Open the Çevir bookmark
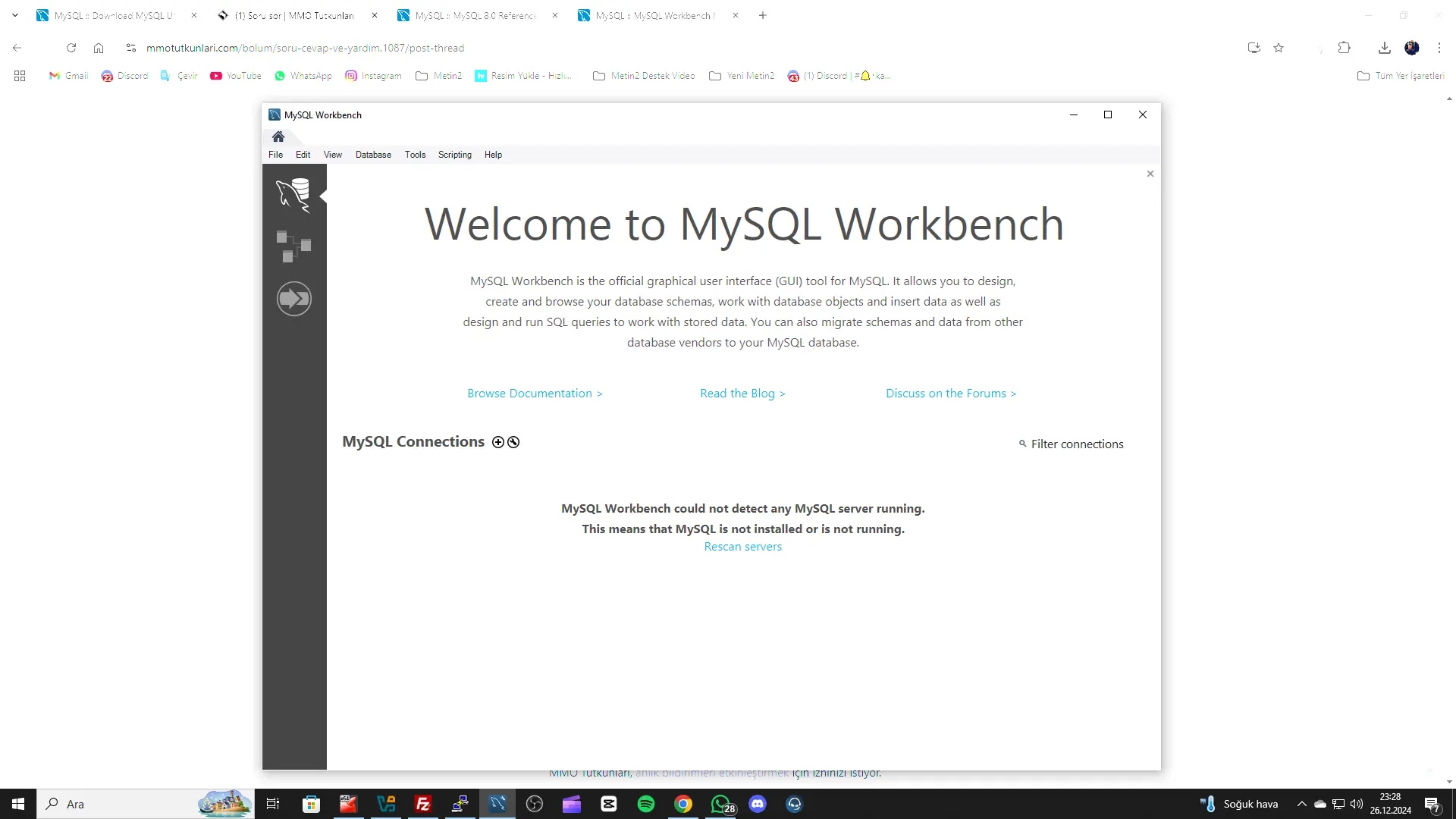Viewport: 1456px width, 819px height. coord(179,76)
